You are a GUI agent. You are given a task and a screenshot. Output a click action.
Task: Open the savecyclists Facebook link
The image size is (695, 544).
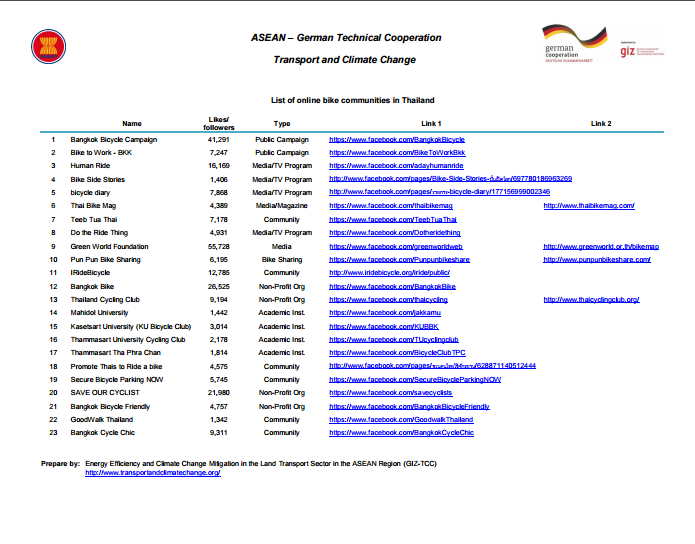pyautogui.click(x=390, y=393)
